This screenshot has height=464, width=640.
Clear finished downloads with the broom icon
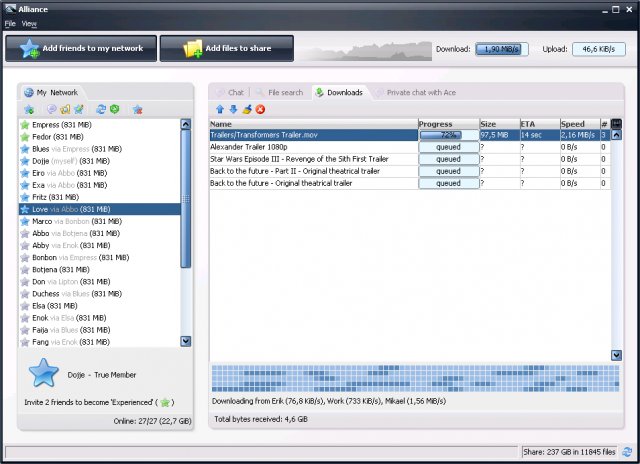[x=247, y=109]
